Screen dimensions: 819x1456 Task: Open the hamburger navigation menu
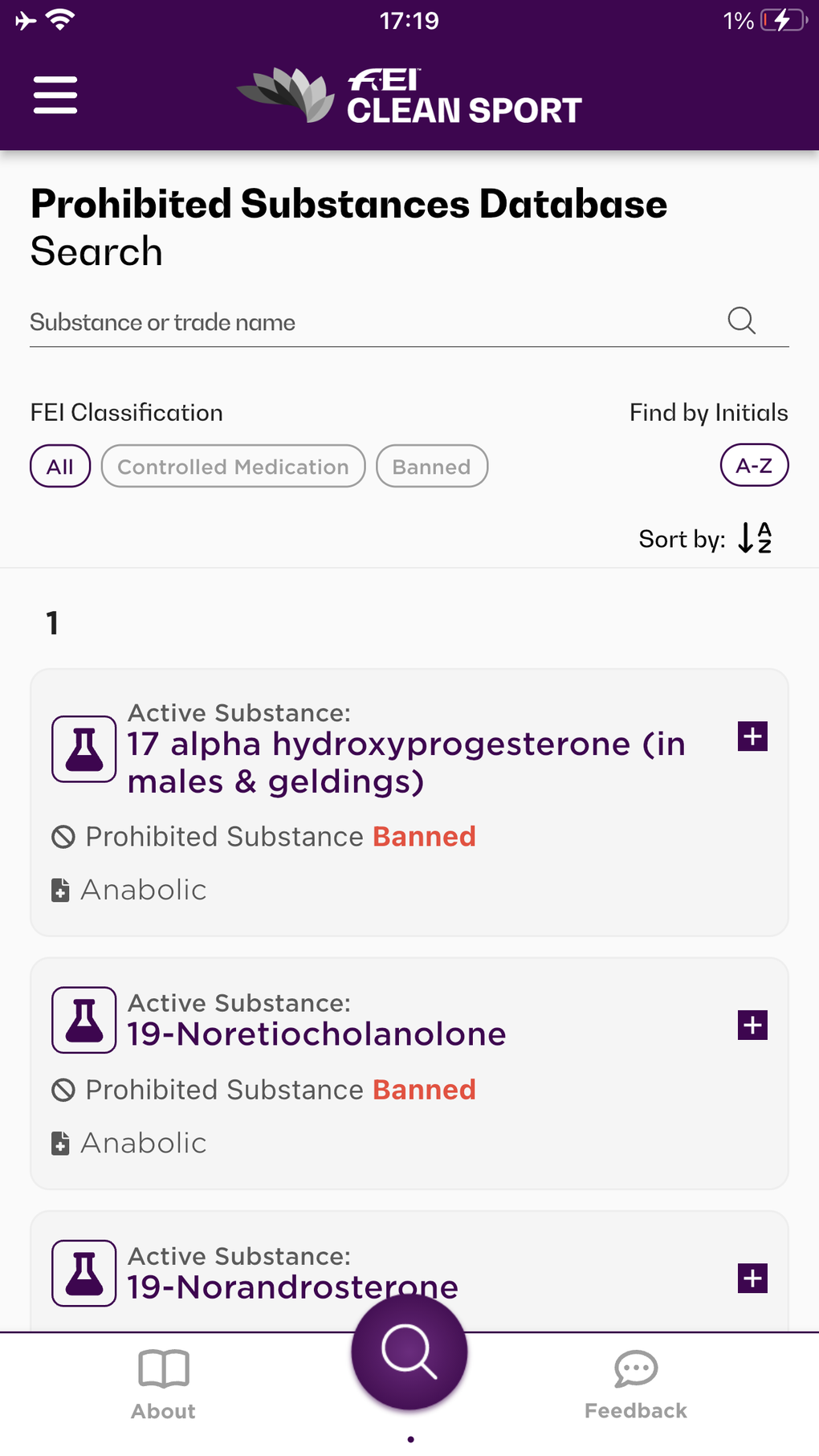click(x=55, y=93)
